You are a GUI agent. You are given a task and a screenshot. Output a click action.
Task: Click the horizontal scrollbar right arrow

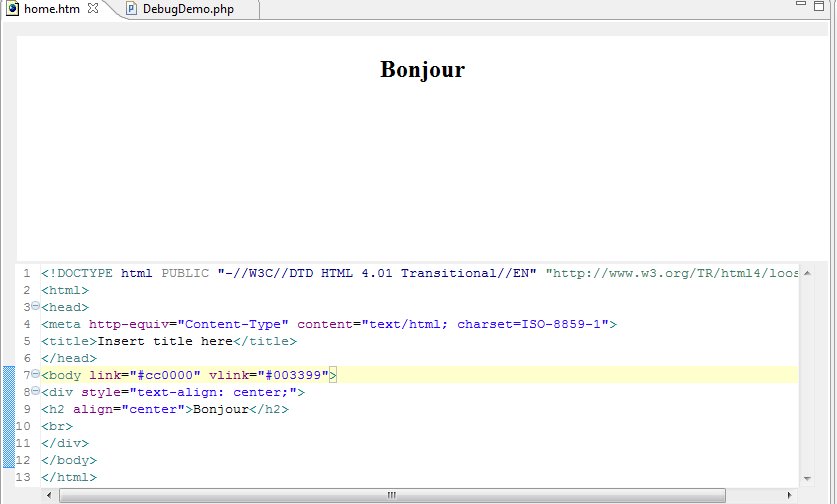tap(790, 495)
